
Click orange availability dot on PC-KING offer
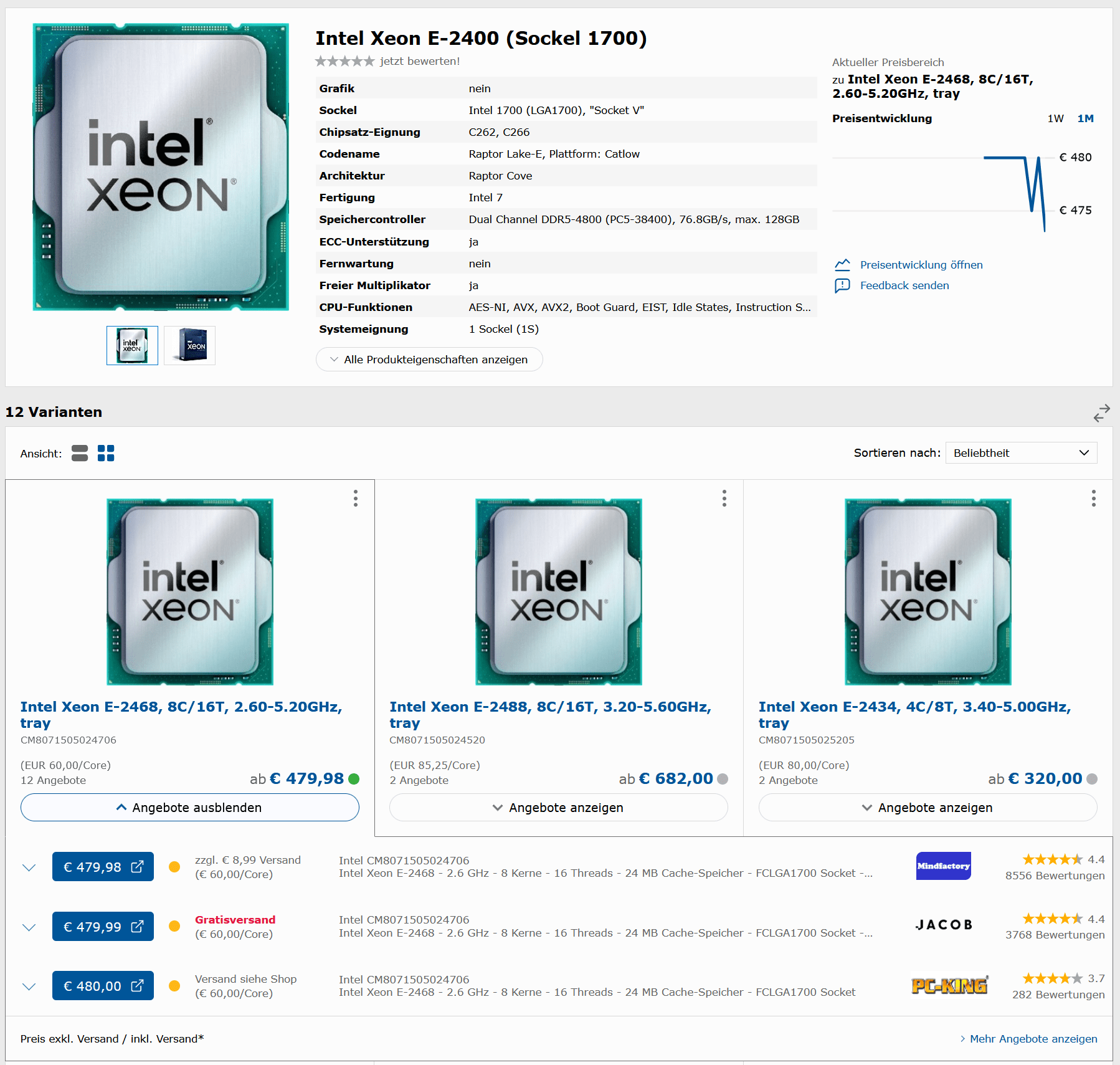pos(174,986)
